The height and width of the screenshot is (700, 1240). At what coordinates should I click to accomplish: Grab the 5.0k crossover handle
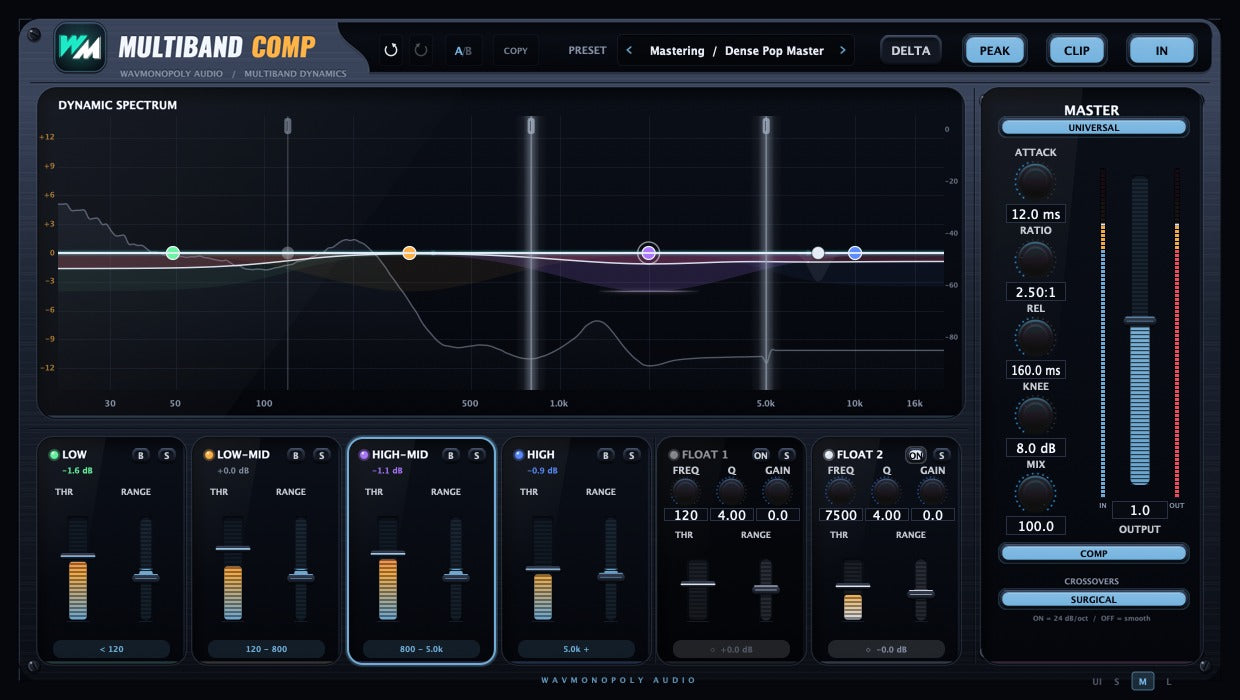[x=766, y=125]
